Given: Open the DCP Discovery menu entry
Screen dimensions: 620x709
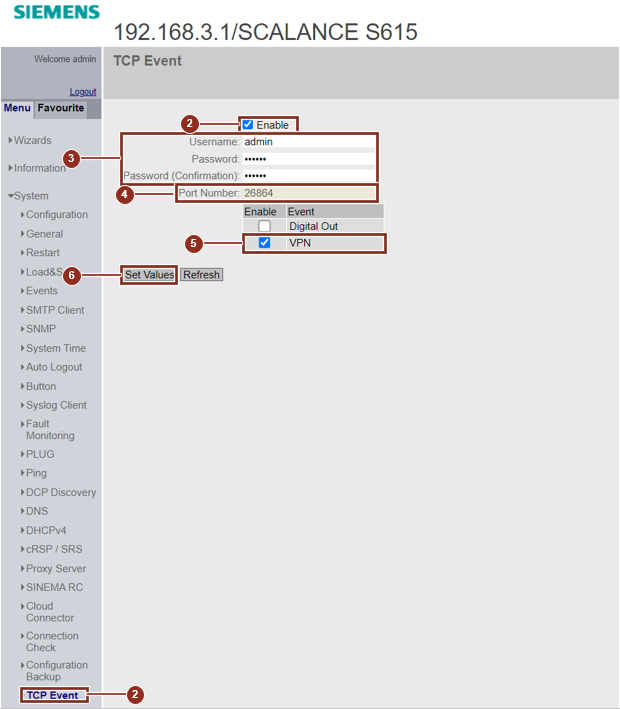Looking at the screenshot, I should tap(61, 492).
